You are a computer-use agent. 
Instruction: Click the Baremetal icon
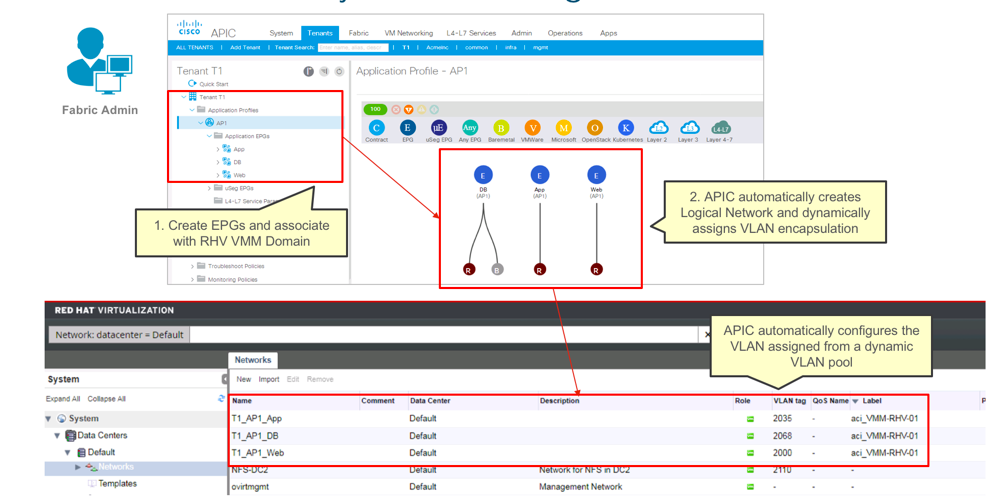pyautogui.click(x=501, y=128)
